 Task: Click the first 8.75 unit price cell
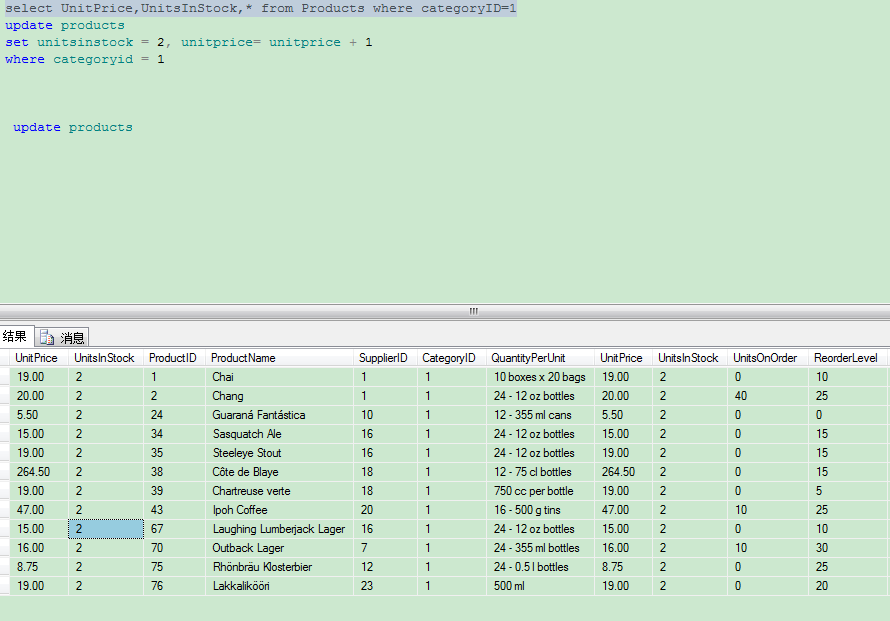click(x=39, y=567)
